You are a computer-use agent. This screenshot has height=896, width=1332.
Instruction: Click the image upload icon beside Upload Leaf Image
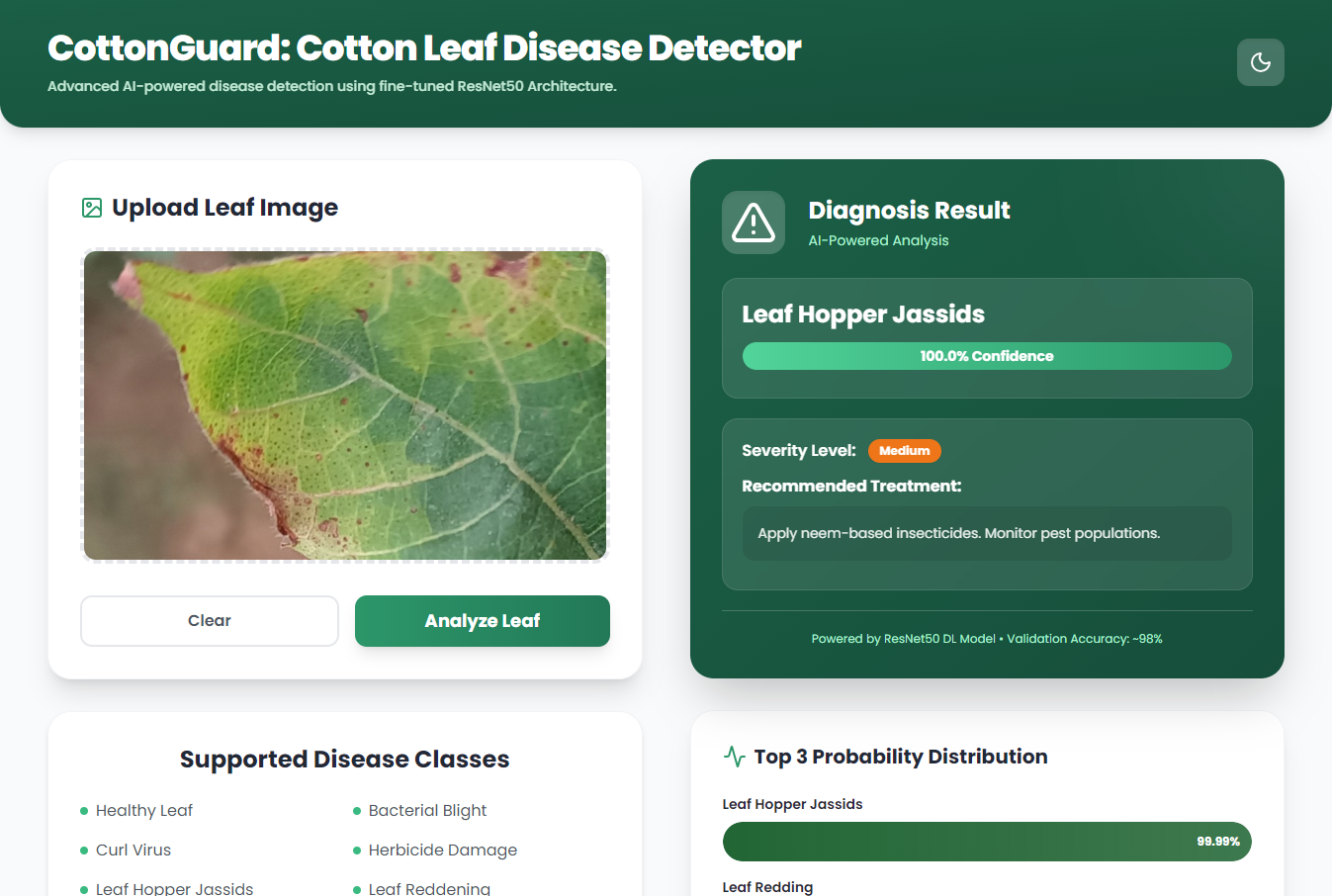point(90,207)
